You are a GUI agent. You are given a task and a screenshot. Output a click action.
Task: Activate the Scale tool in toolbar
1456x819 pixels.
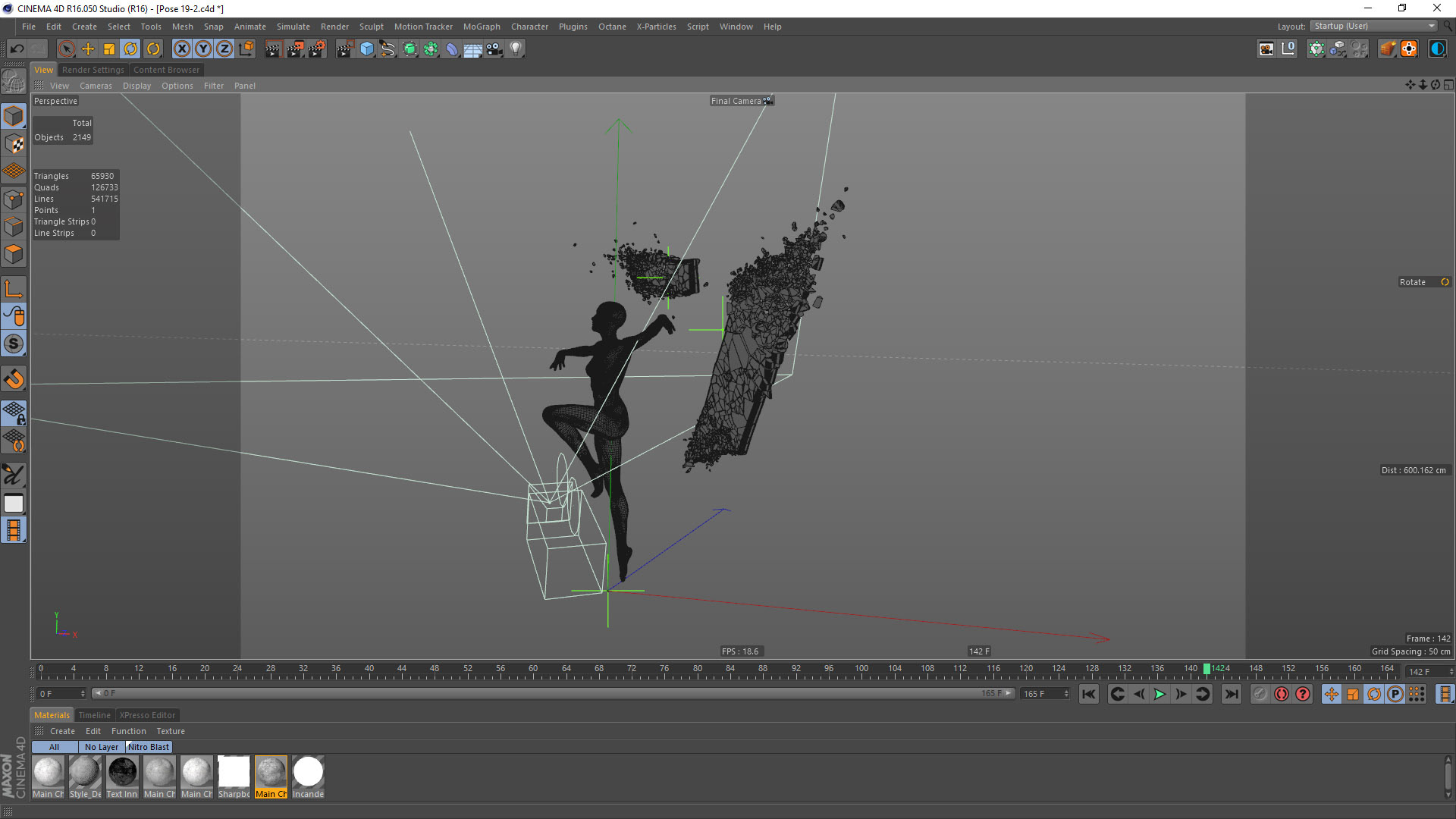coord(109,49)
